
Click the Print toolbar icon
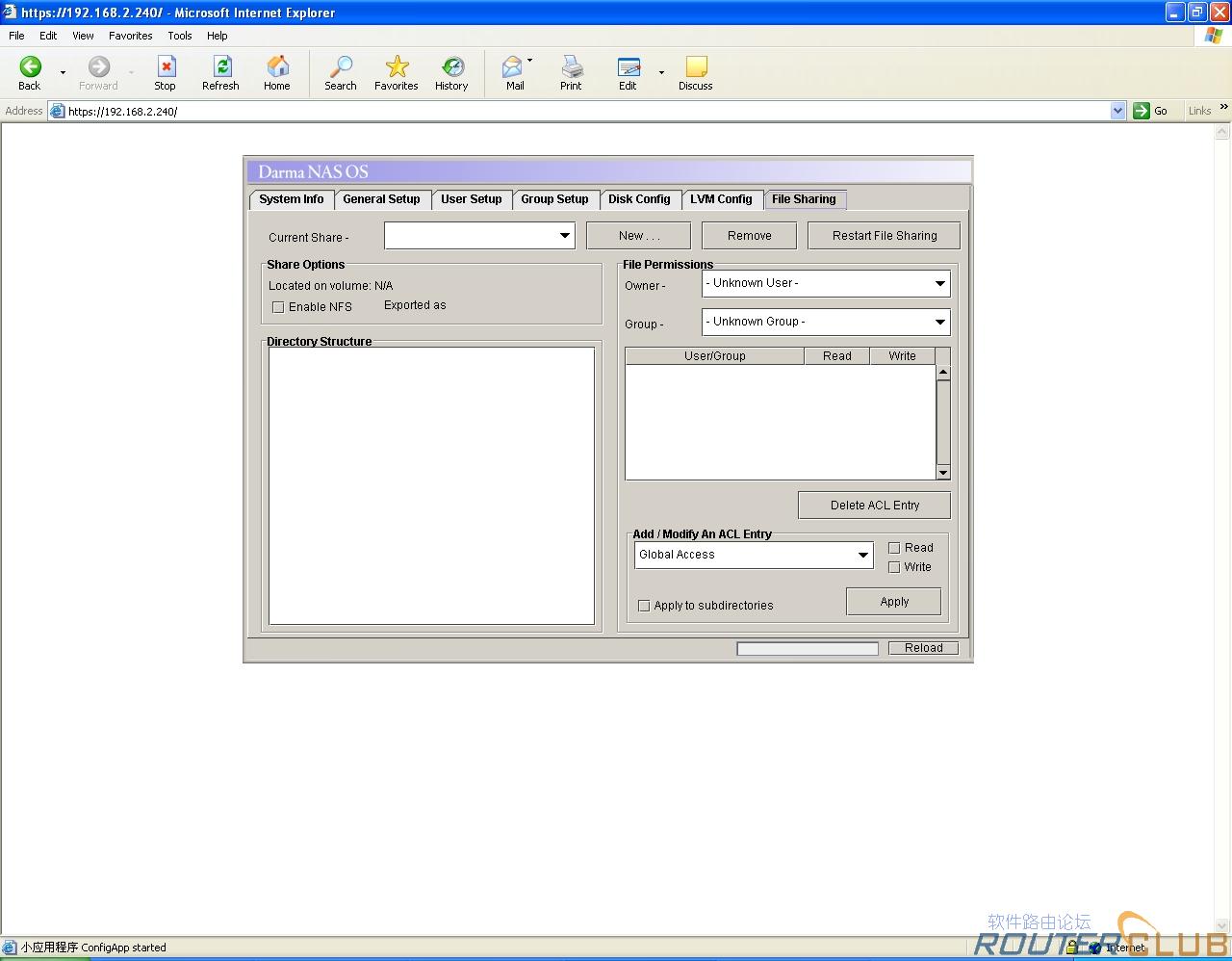coord(572,66)
